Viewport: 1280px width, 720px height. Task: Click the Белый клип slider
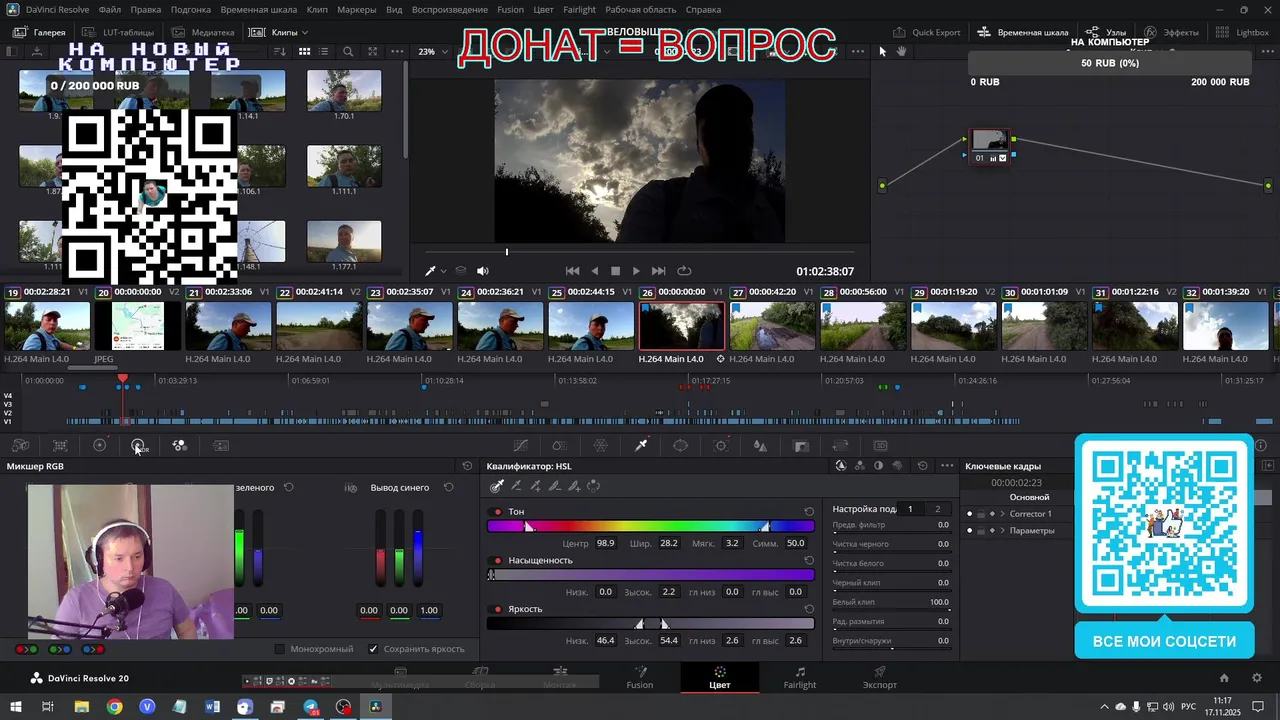[891, 608]
